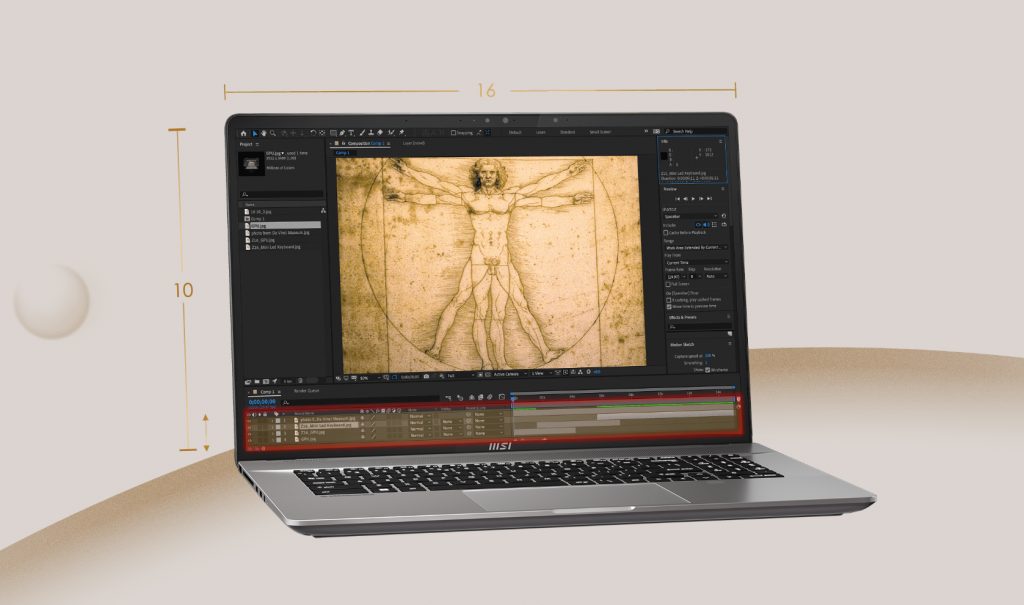Toggle the Snapping checkbox
Screen dimensions: 1024x605
[453, 133]
